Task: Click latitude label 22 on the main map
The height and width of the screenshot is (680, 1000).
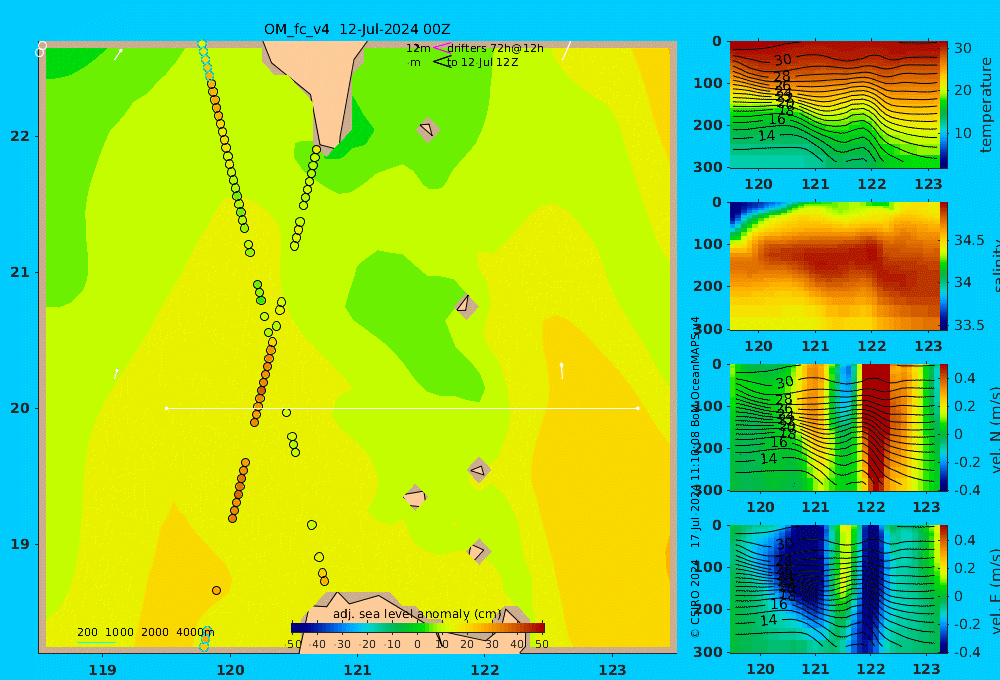Action: (x=20, y=136)
